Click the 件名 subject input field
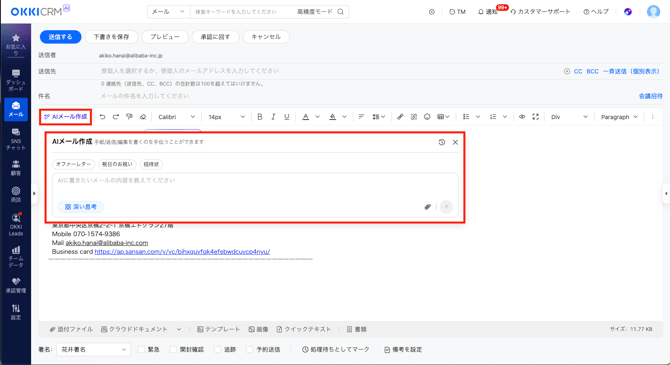The width and height of the screenshot is (670, 365). point(367,96)
